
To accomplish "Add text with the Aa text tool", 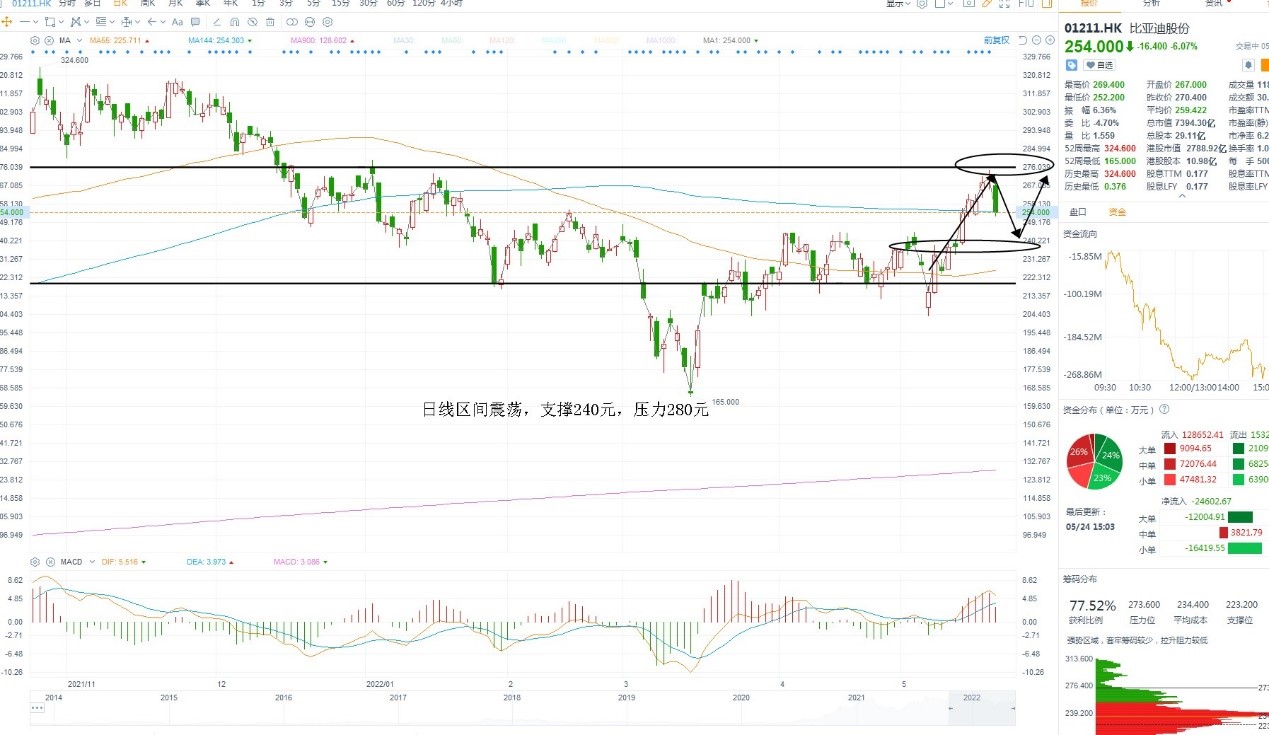I will pyautogui.click(x=177, y=22).
